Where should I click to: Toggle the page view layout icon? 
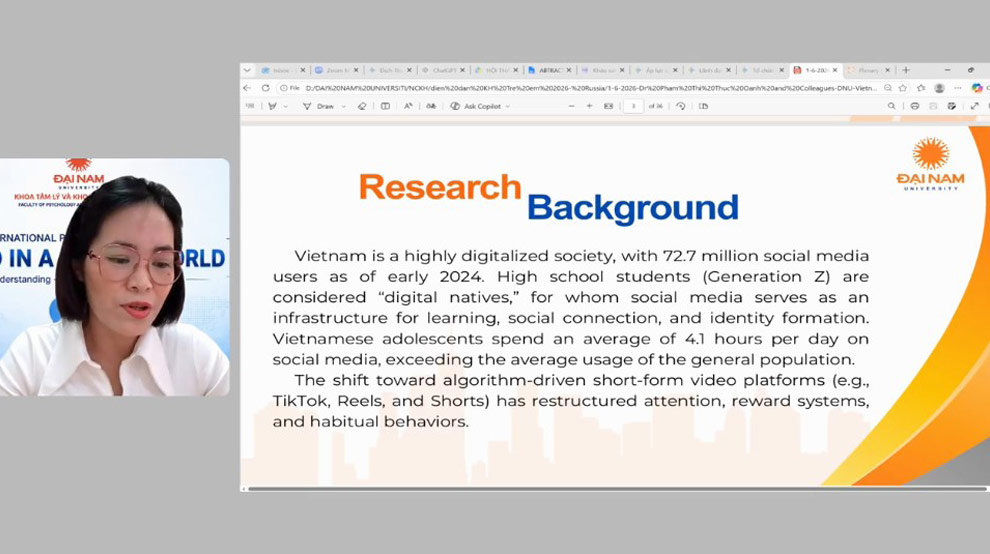385,106
